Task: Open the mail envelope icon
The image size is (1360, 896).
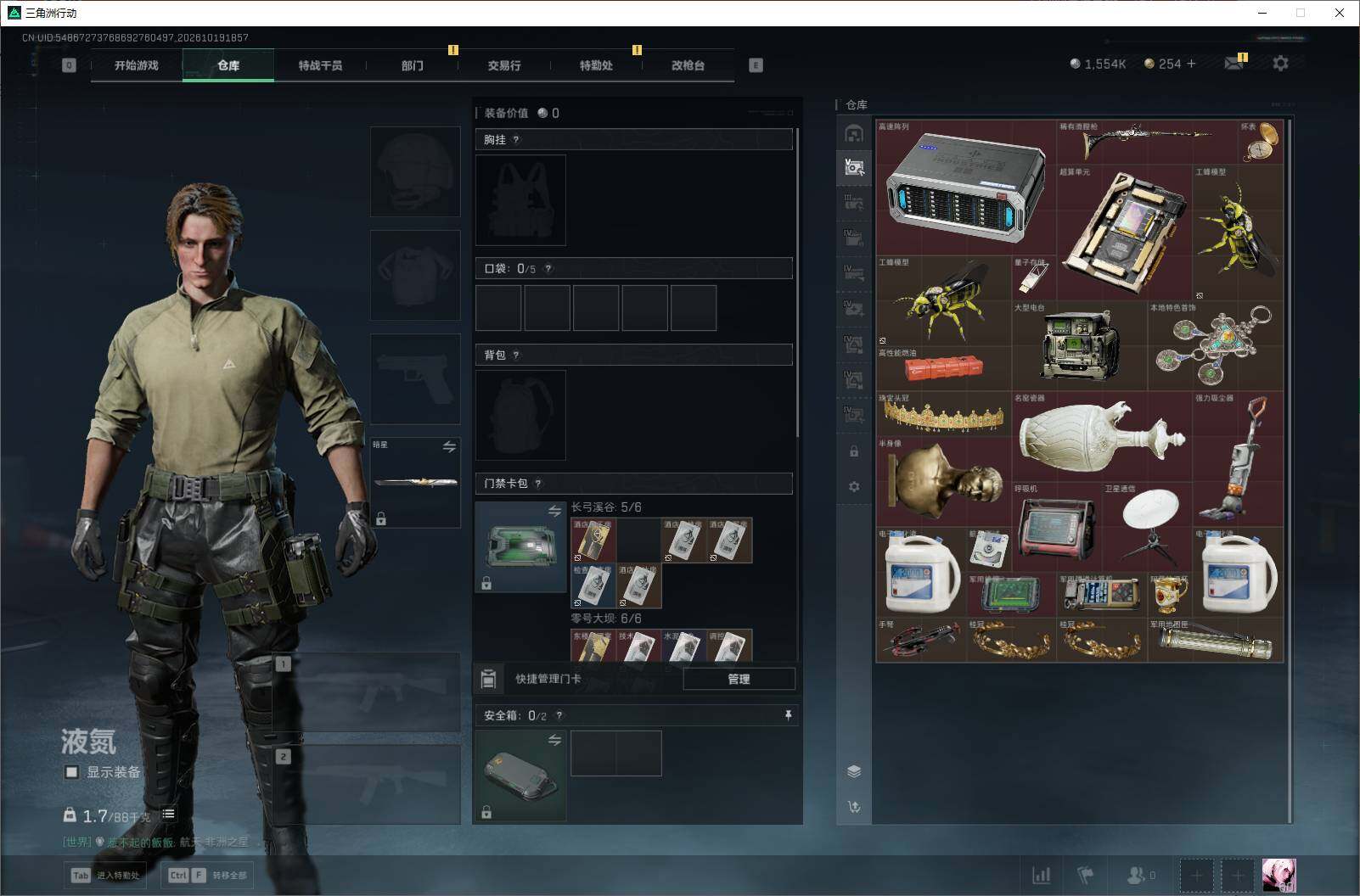Action: click(1234, 64)
